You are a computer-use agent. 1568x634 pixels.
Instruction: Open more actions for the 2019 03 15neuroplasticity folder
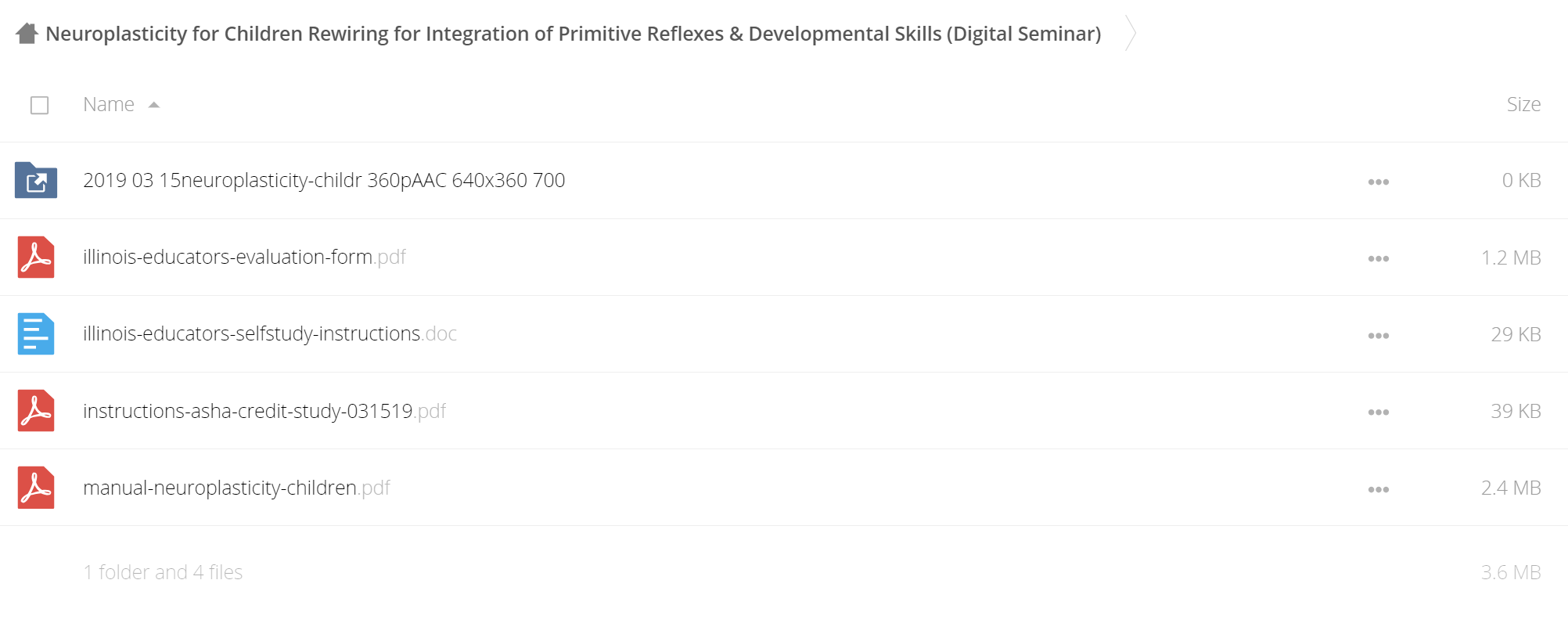tap(1379, 182)
